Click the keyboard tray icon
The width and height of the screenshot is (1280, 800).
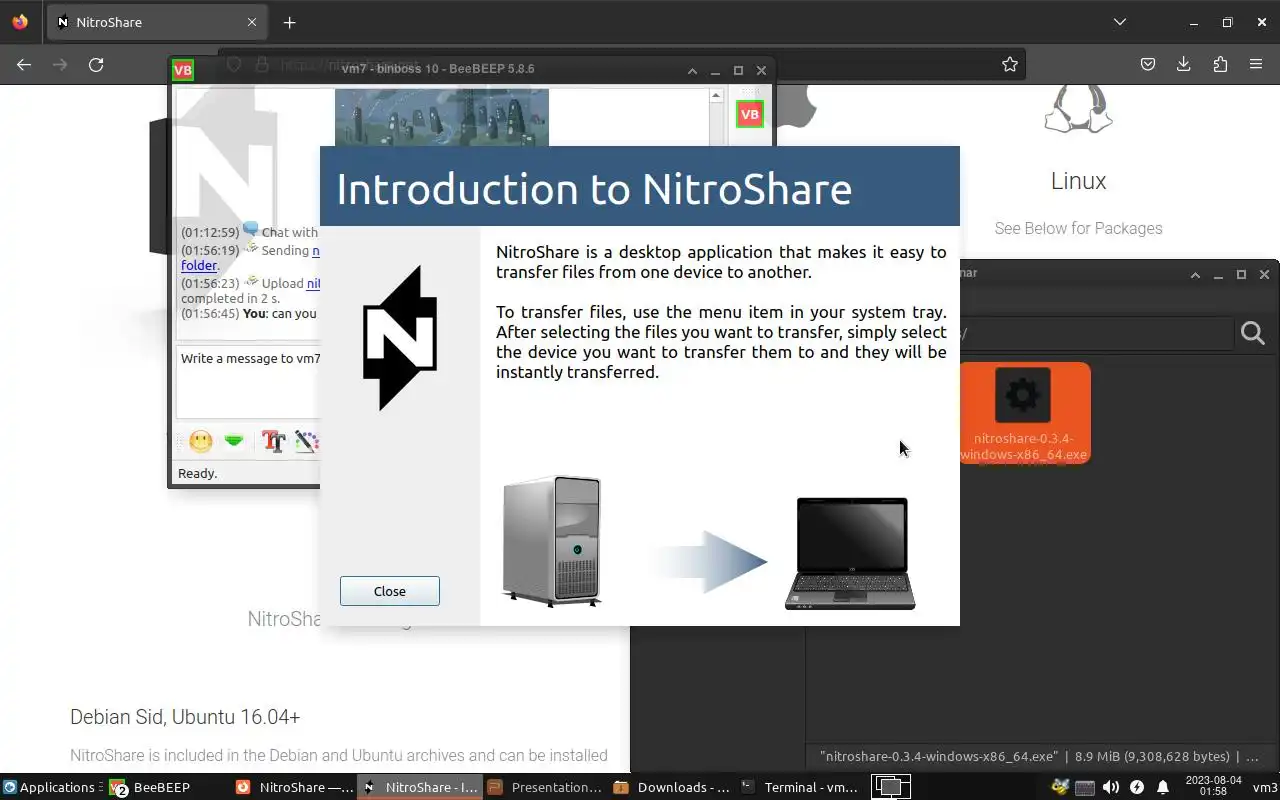pos(1085,787)
